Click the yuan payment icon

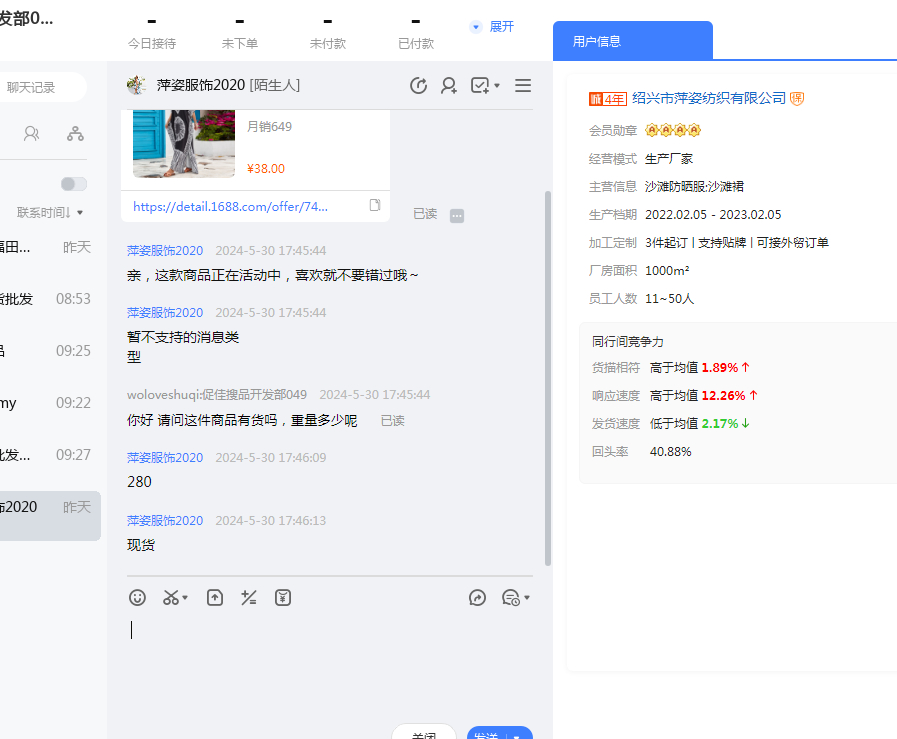pyautogui.click(x=284, y=598)
